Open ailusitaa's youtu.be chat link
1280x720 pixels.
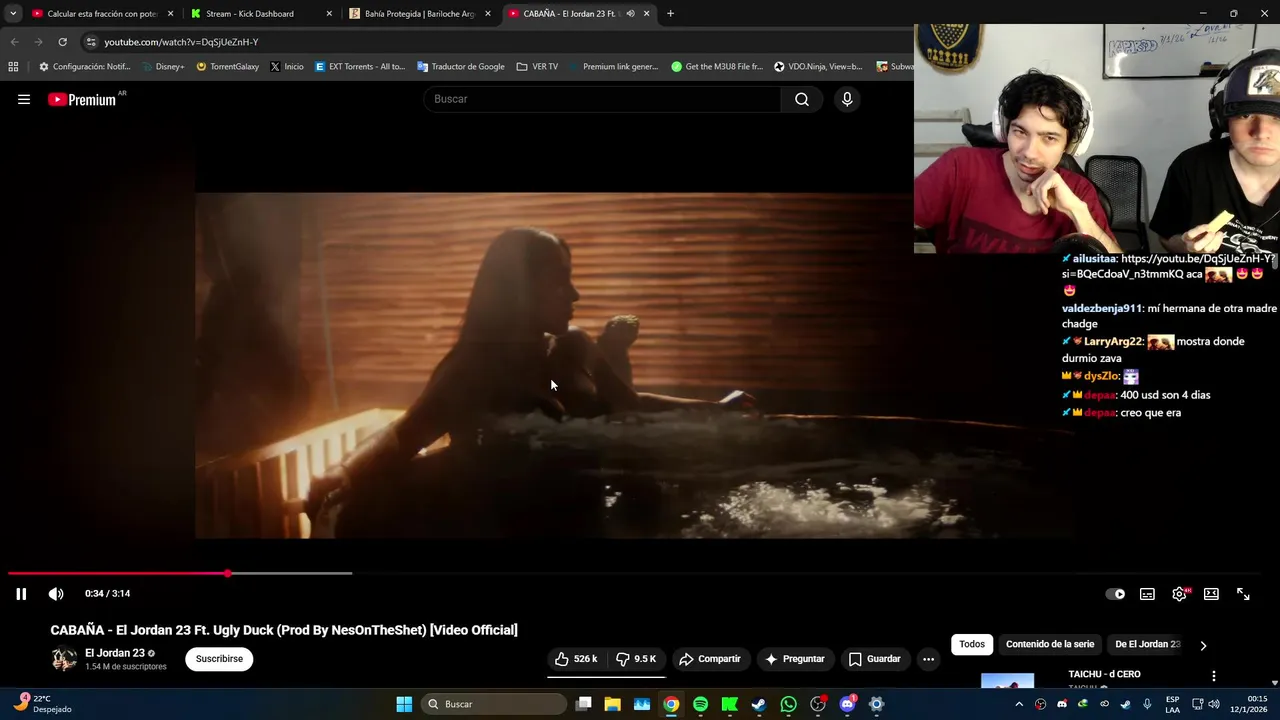point(1168,266)
